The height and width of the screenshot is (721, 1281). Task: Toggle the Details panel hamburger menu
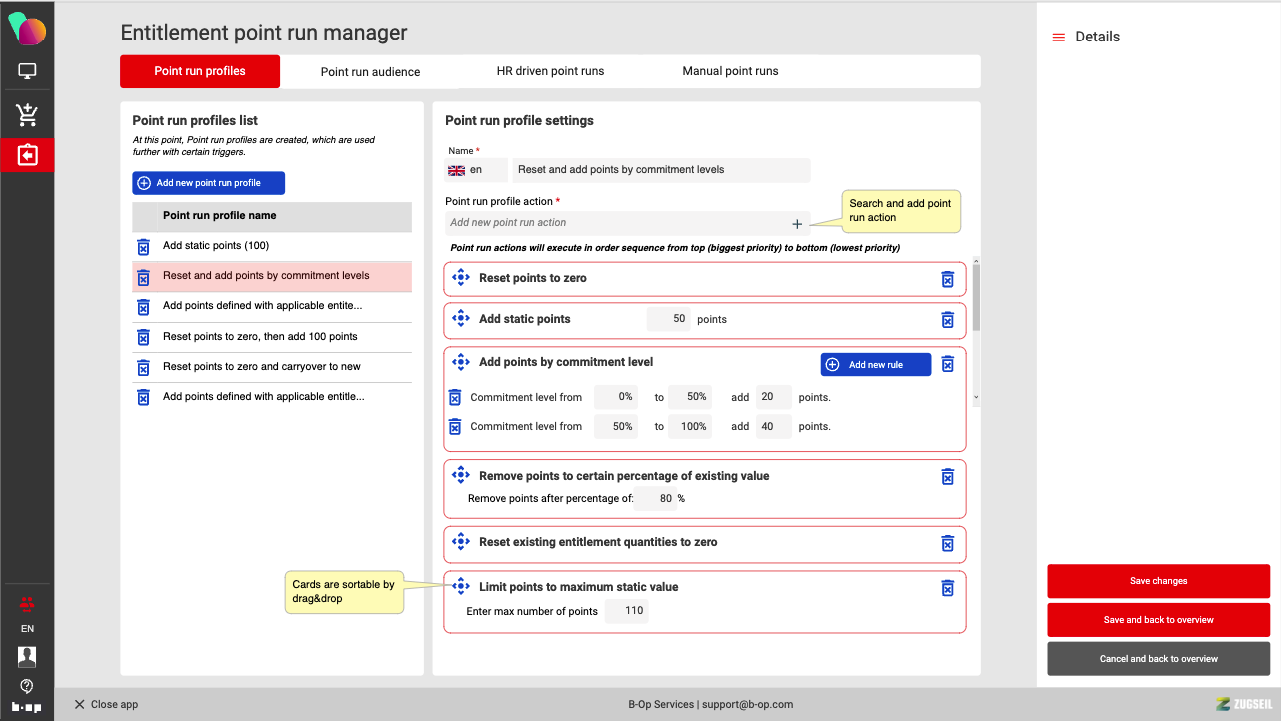[1058, 37]
